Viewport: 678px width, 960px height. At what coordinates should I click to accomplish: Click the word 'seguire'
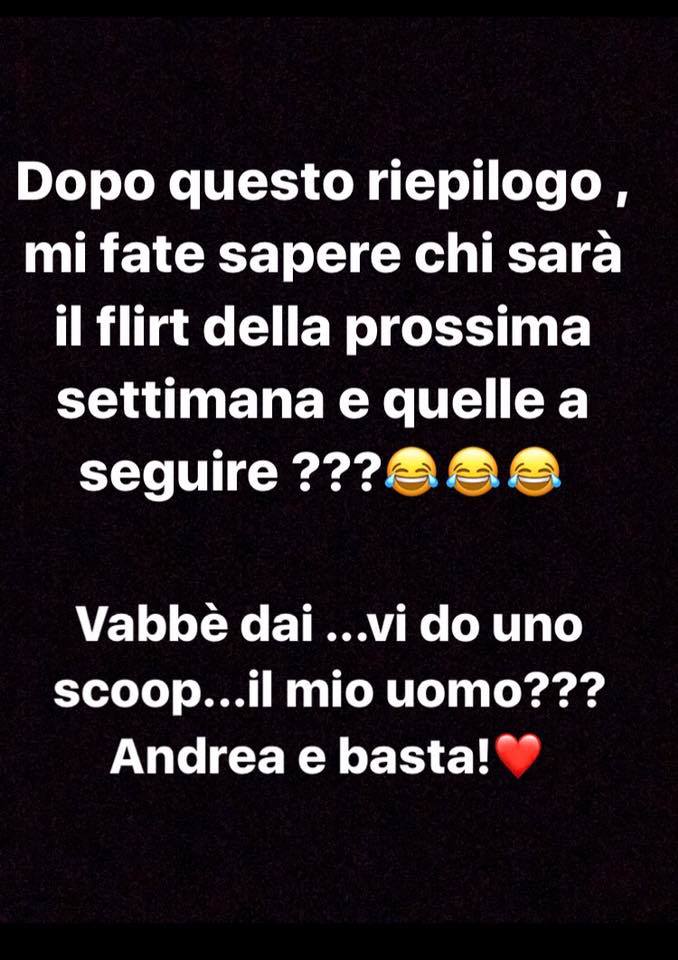point(179,472)
